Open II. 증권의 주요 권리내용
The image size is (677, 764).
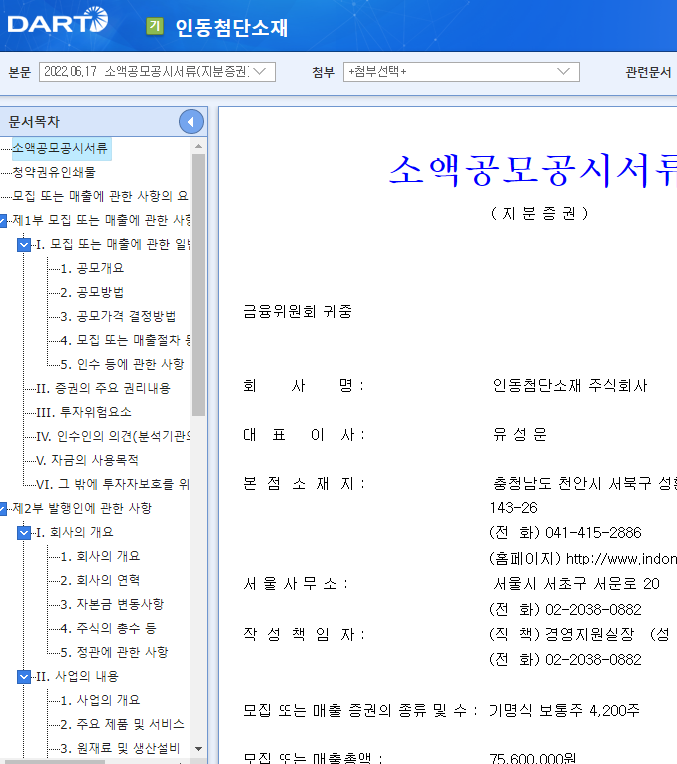click(x=103, y=388)
